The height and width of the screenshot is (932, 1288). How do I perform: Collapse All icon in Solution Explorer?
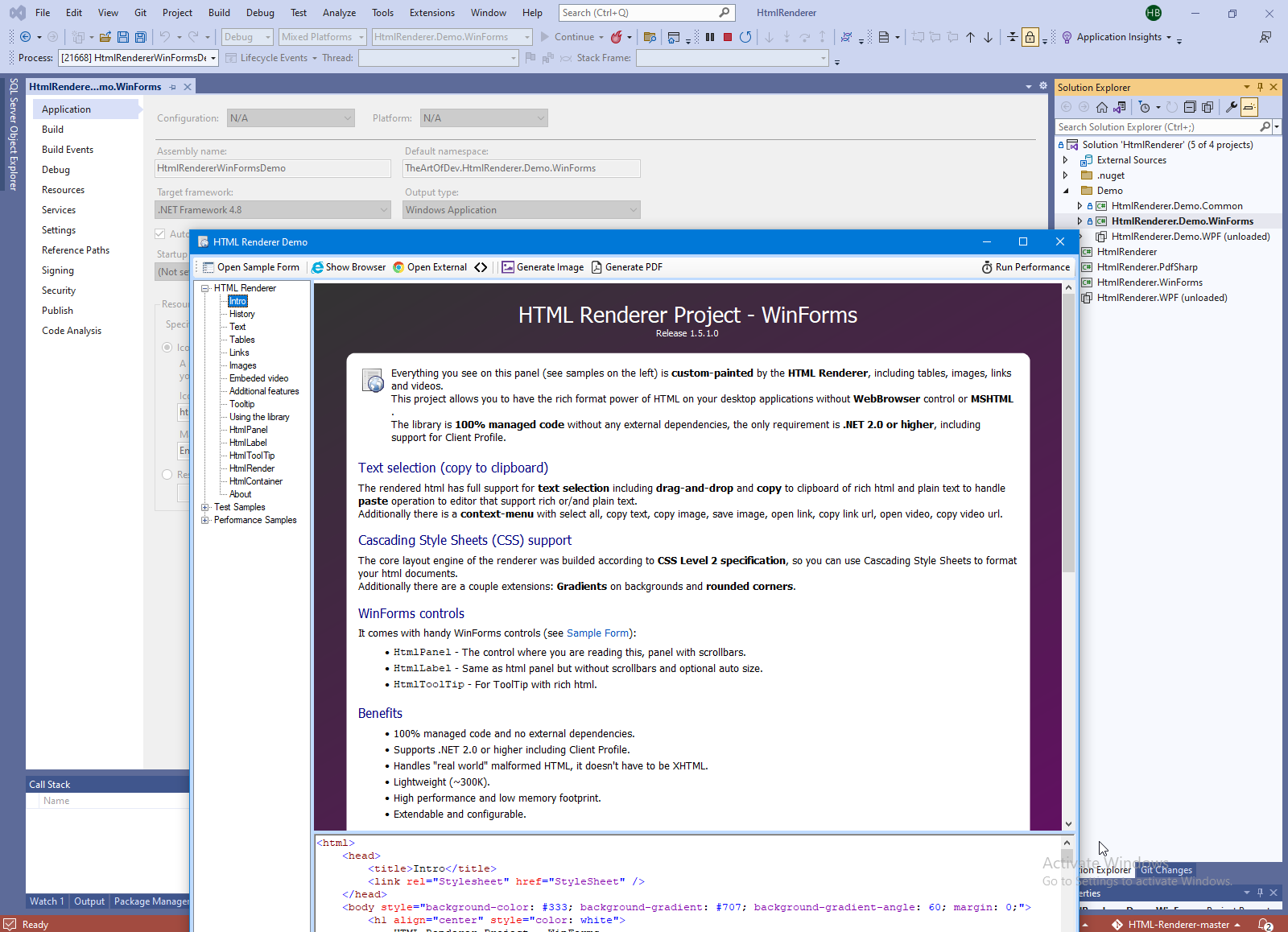[x=1190, y=107]
